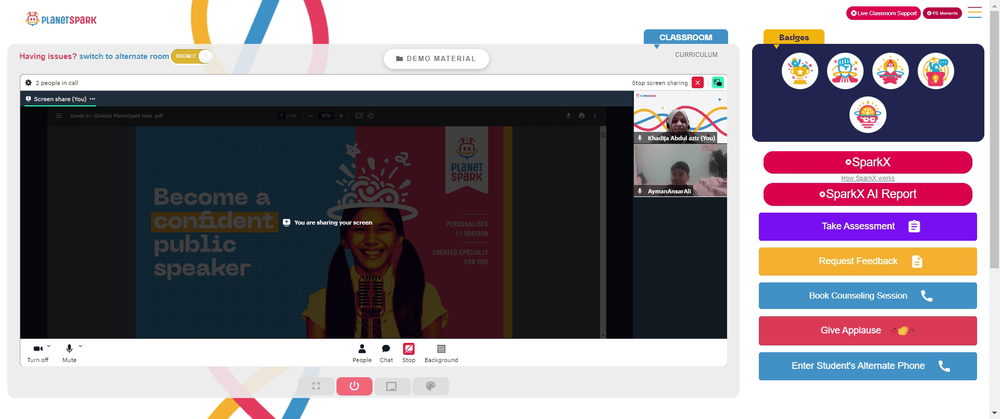This screenshot has width=1000, height=419.
Task: Click the red power button
Action: pyautogui.click(x=354, y=386)
